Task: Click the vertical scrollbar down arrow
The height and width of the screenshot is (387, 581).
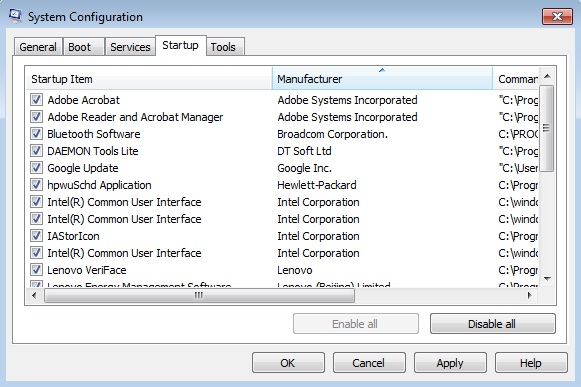Action: [x=547, y=278]
